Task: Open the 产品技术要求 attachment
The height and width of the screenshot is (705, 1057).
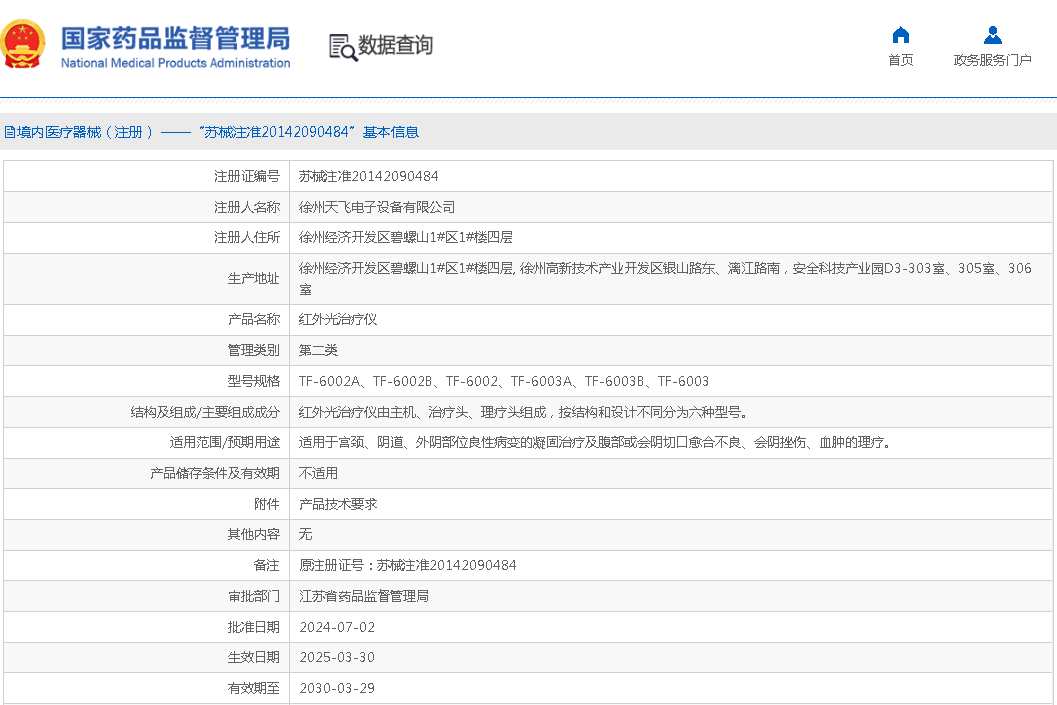Action: pos(338,504)
